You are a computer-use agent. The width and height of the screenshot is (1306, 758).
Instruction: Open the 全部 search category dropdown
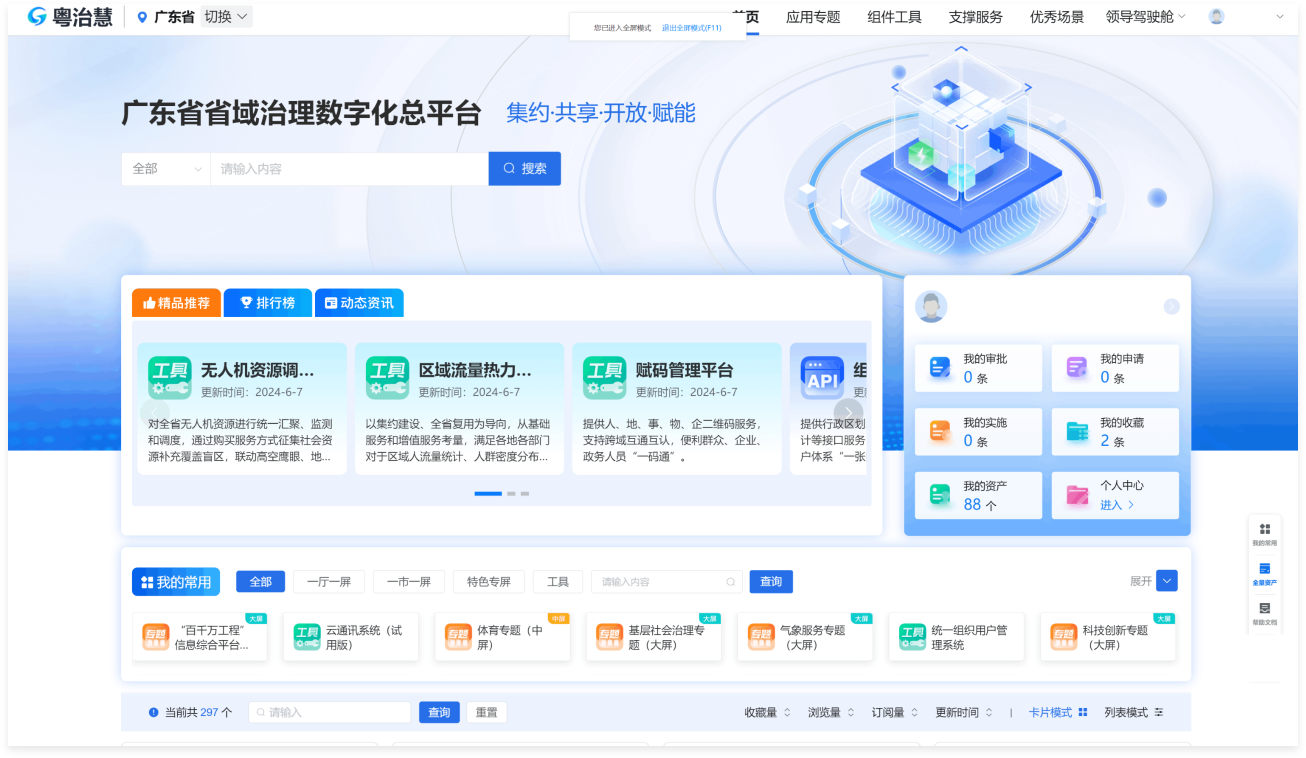tap(166, 169)
